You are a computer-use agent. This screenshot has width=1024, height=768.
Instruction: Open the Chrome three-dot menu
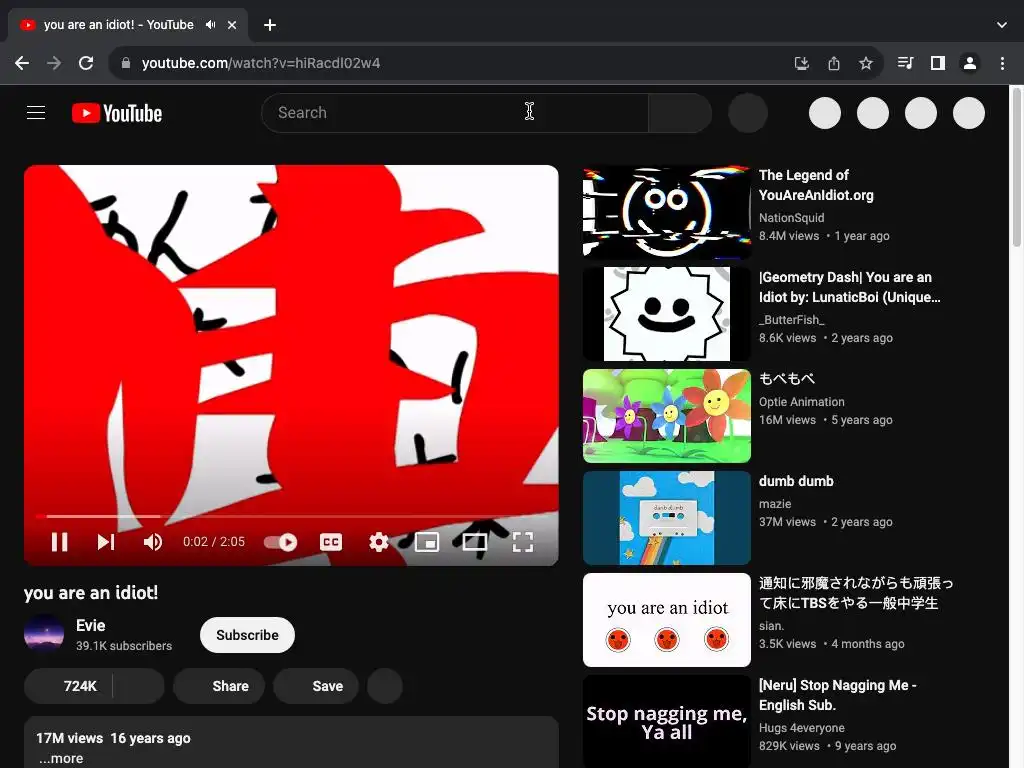1002,63
